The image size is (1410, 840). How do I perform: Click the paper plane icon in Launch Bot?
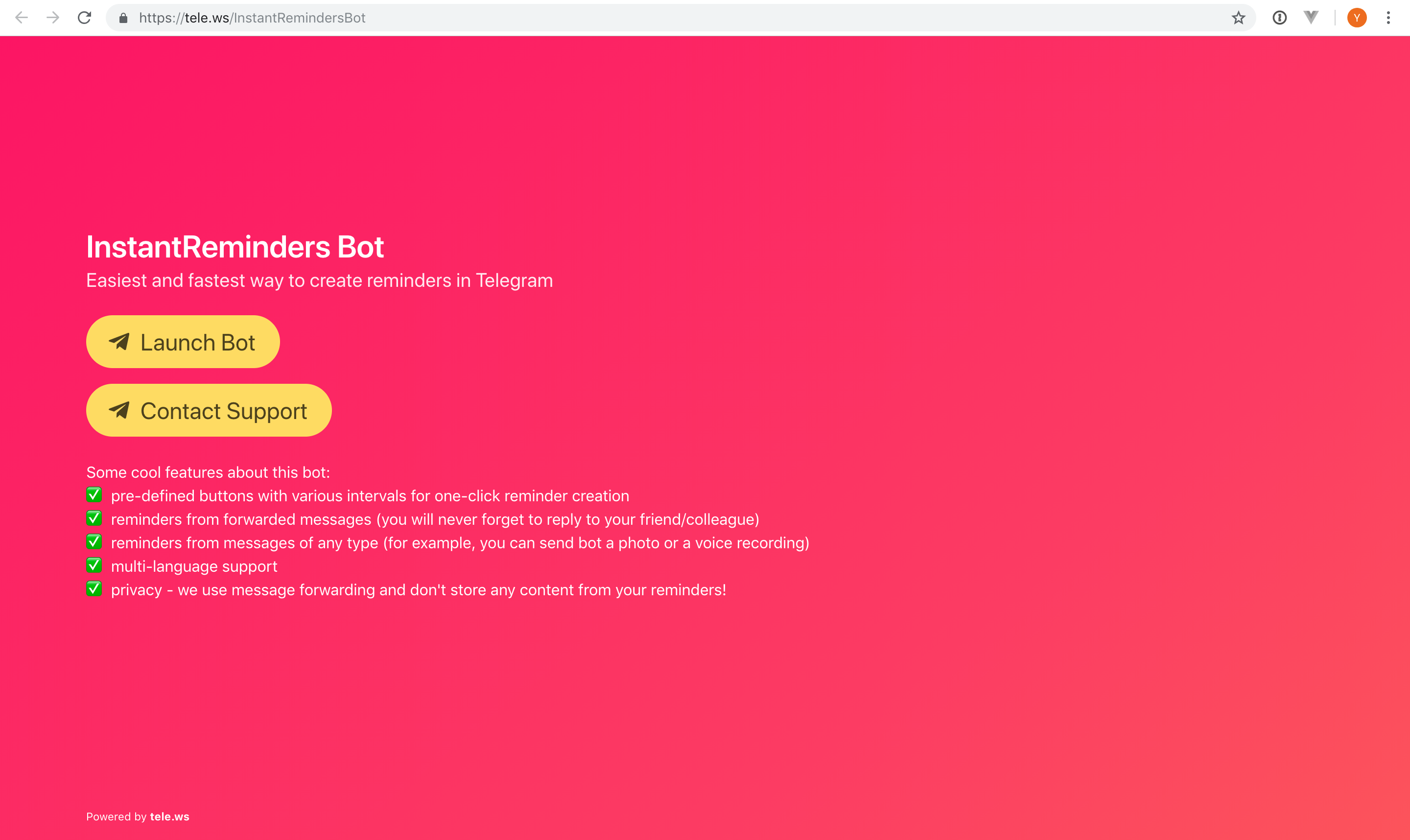[x=119, y=341]
